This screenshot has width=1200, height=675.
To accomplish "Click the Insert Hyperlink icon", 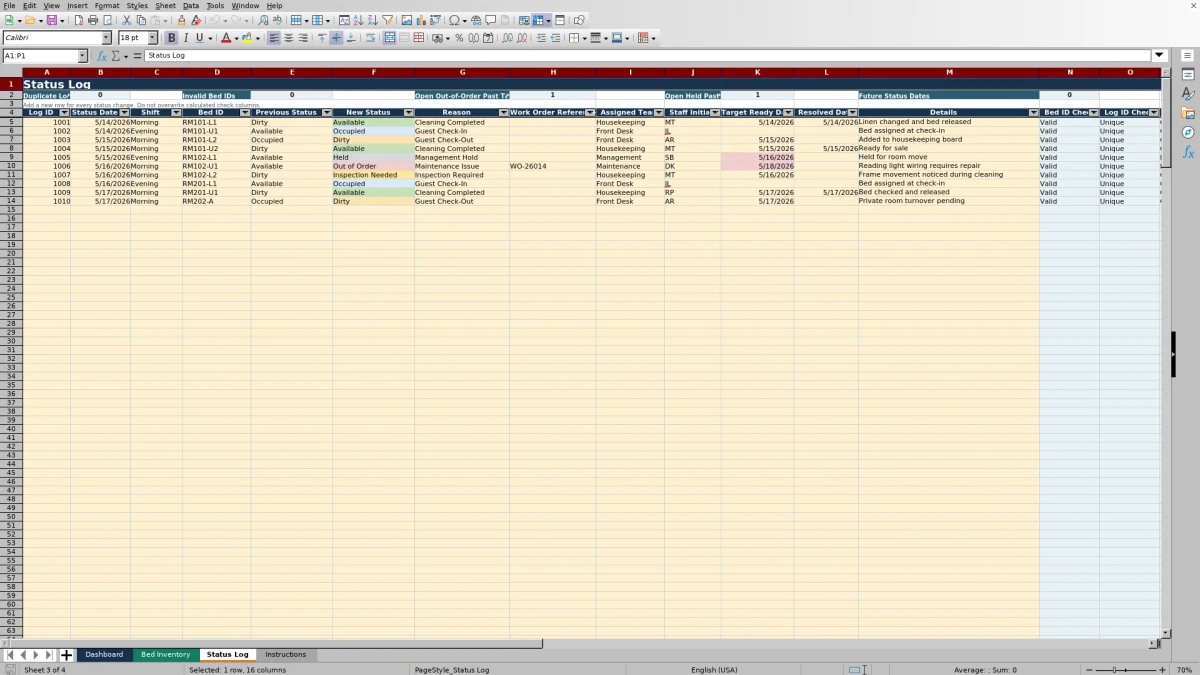I will click(x=476, y=20).
